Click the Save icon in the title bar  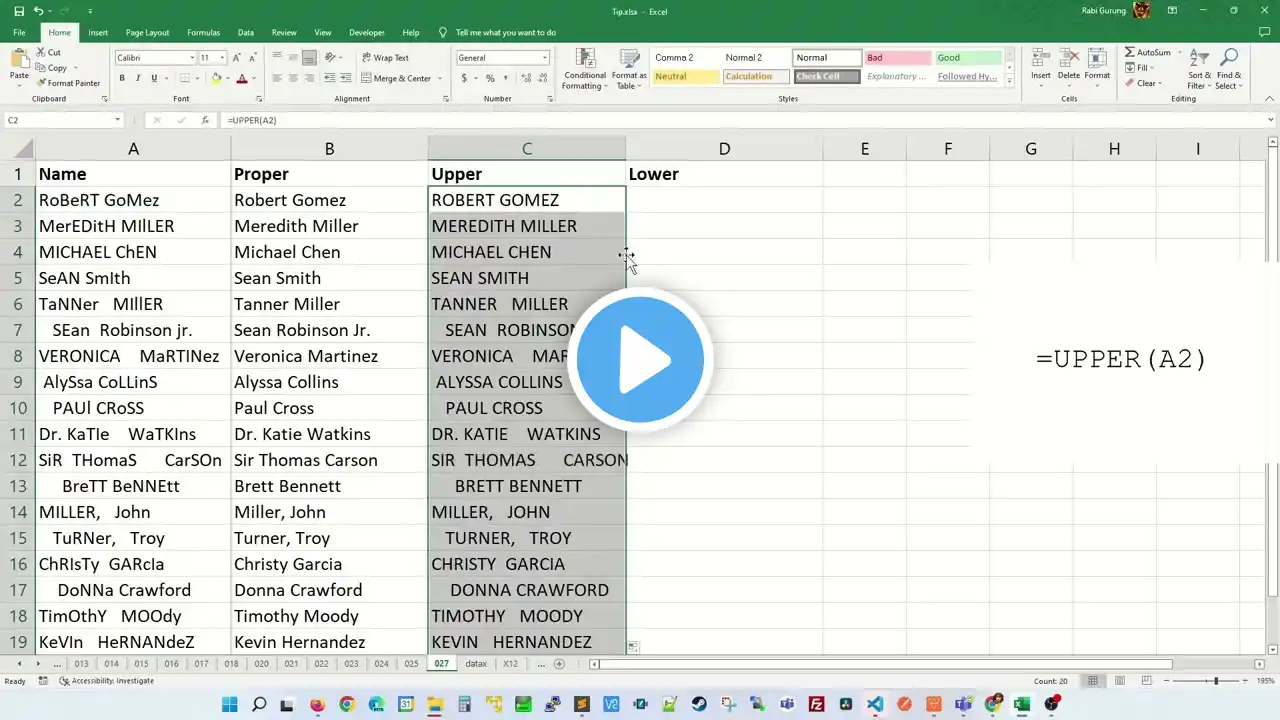19,11
